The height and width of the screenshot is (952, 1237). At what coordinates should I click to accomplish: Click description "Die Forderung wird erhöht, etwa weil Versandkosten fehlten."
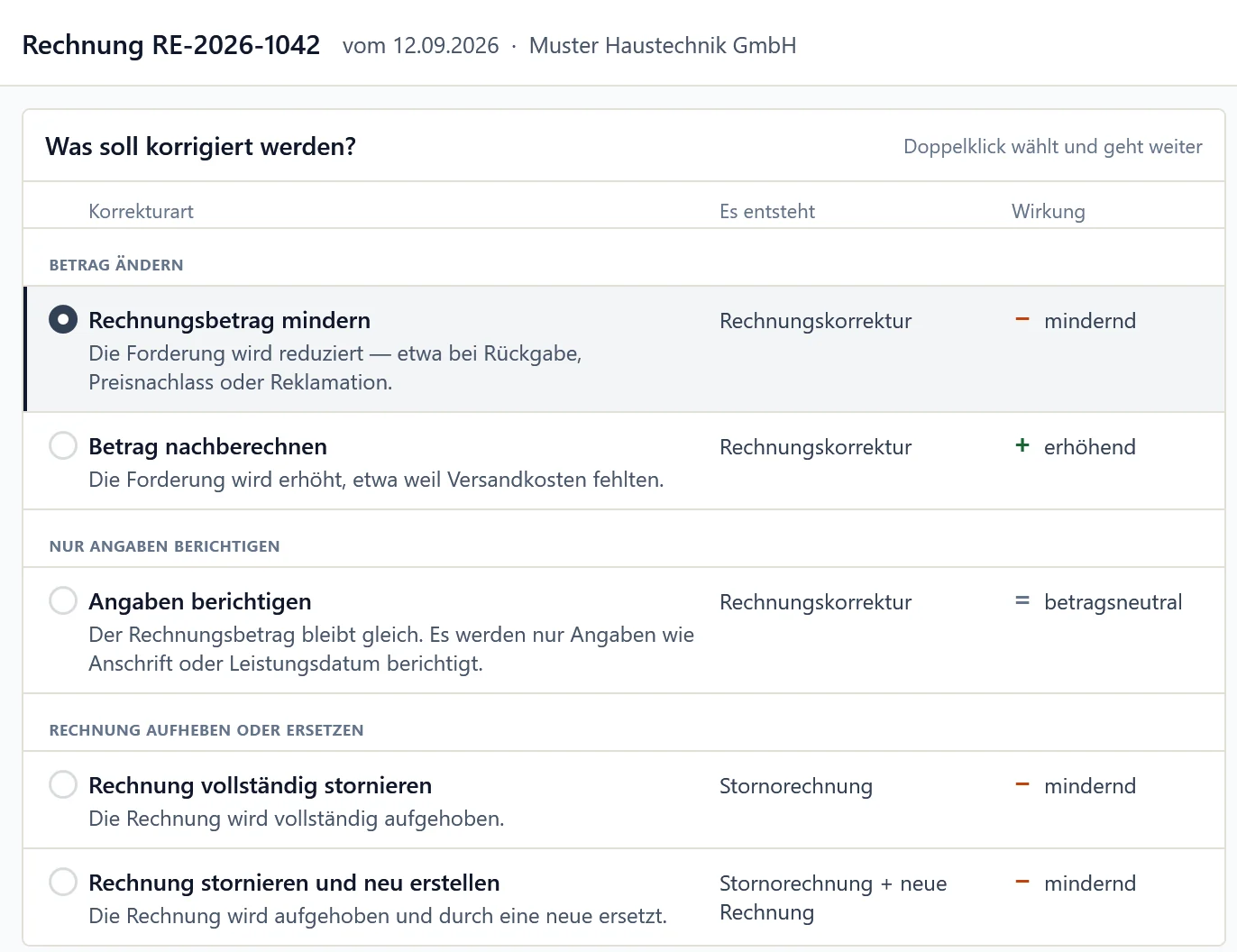click(376, 480)
